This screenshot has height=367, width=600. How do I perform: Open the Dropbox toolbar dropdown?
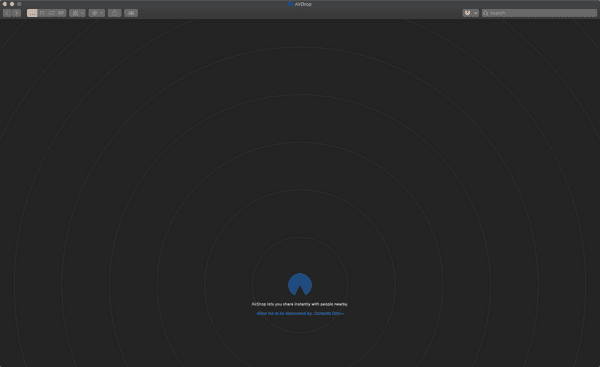[x=476, y=13]
